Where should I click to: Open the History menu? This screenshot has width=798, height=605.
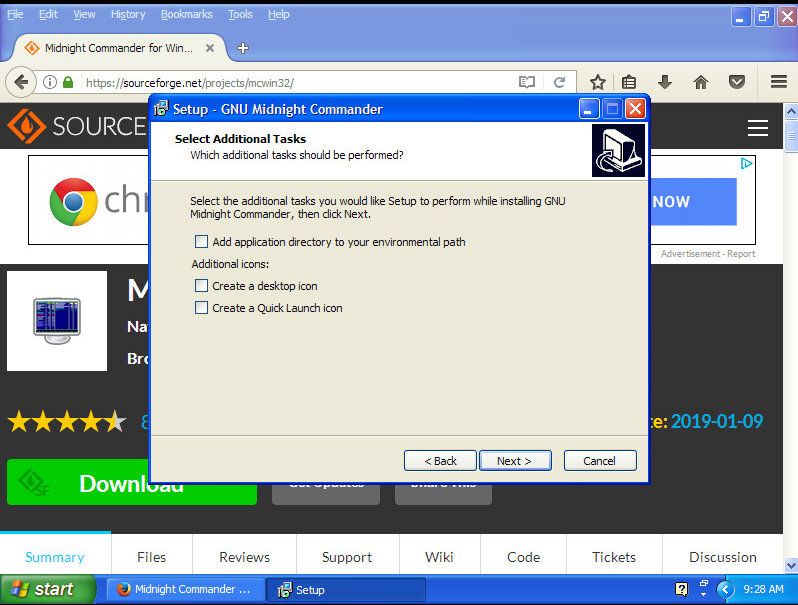128,14
